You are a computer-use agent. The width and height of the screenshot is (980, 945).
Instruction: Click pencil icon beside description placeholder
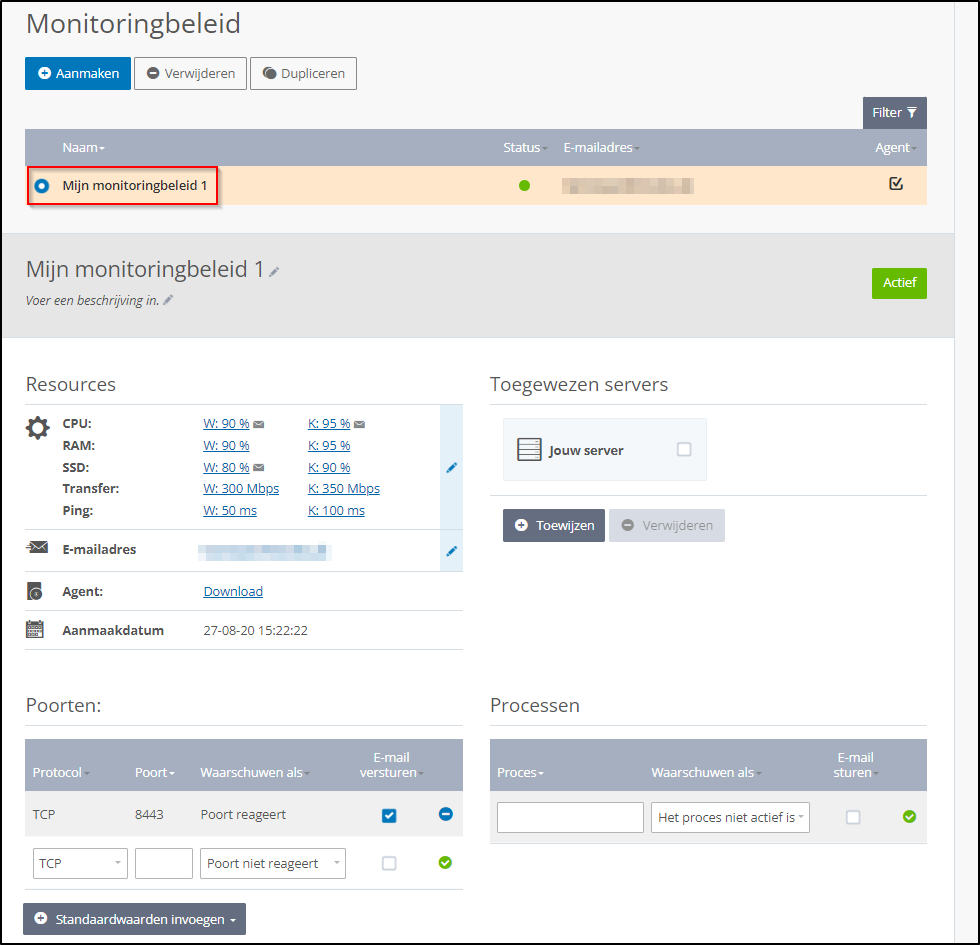[168, 300]
